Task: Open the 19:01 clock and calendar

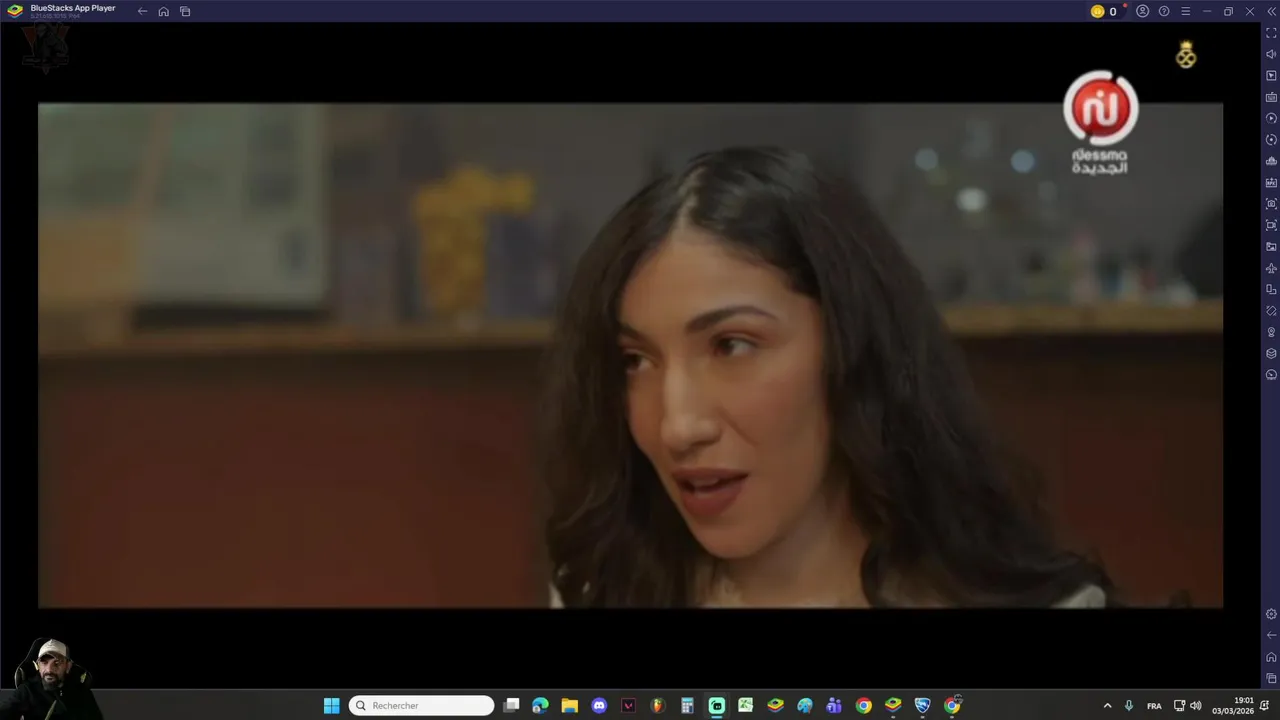Action: click(1233, 706)
